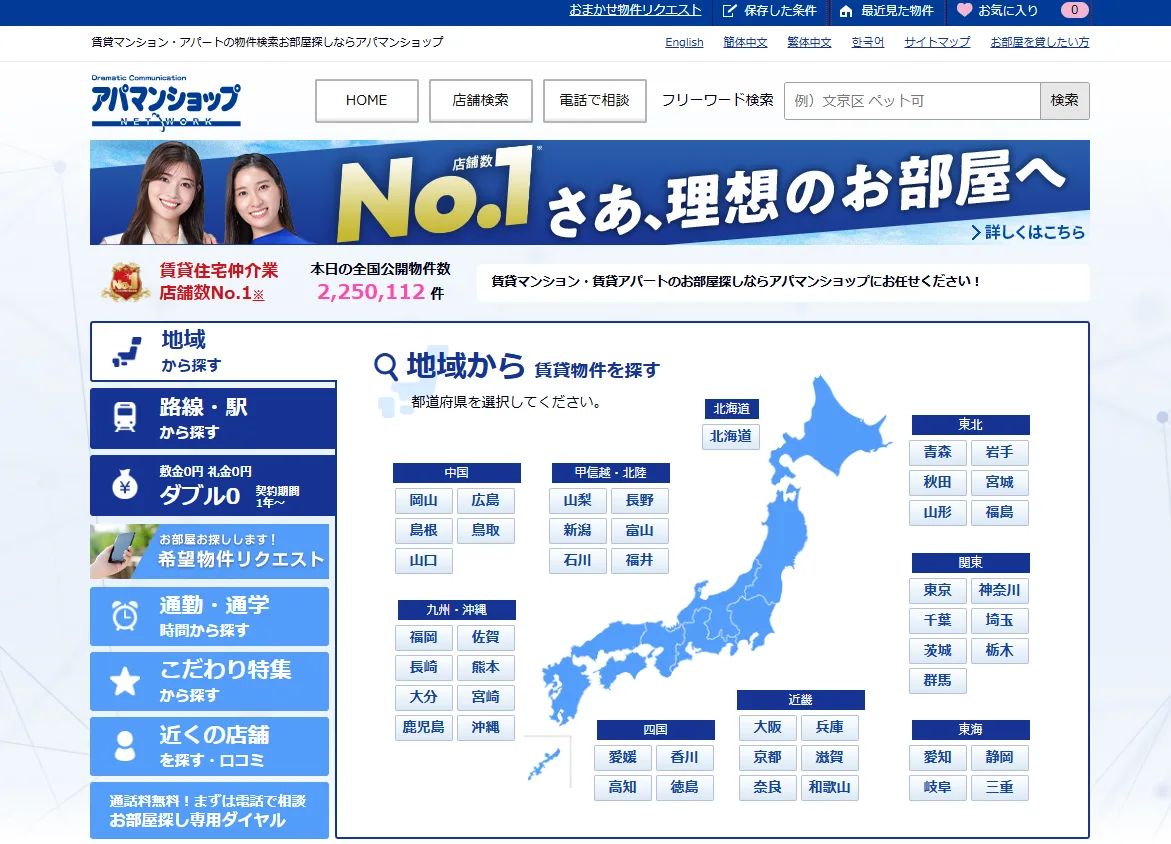Select 埼玉 prefecture button
The image size is (1171, 844).
pyautogui.click(x=999, y=621)
